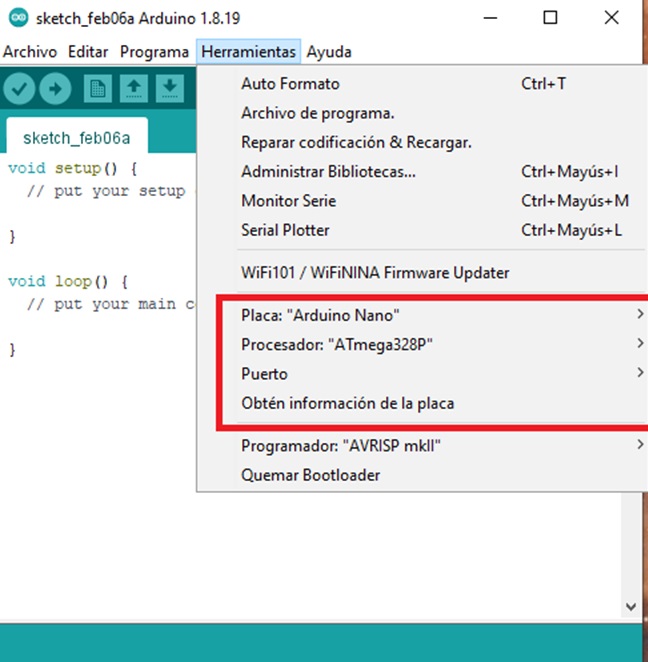648x662 pixels.
Task: Click the Upload arrow toolbar icon
Action: tap(55, 89)
